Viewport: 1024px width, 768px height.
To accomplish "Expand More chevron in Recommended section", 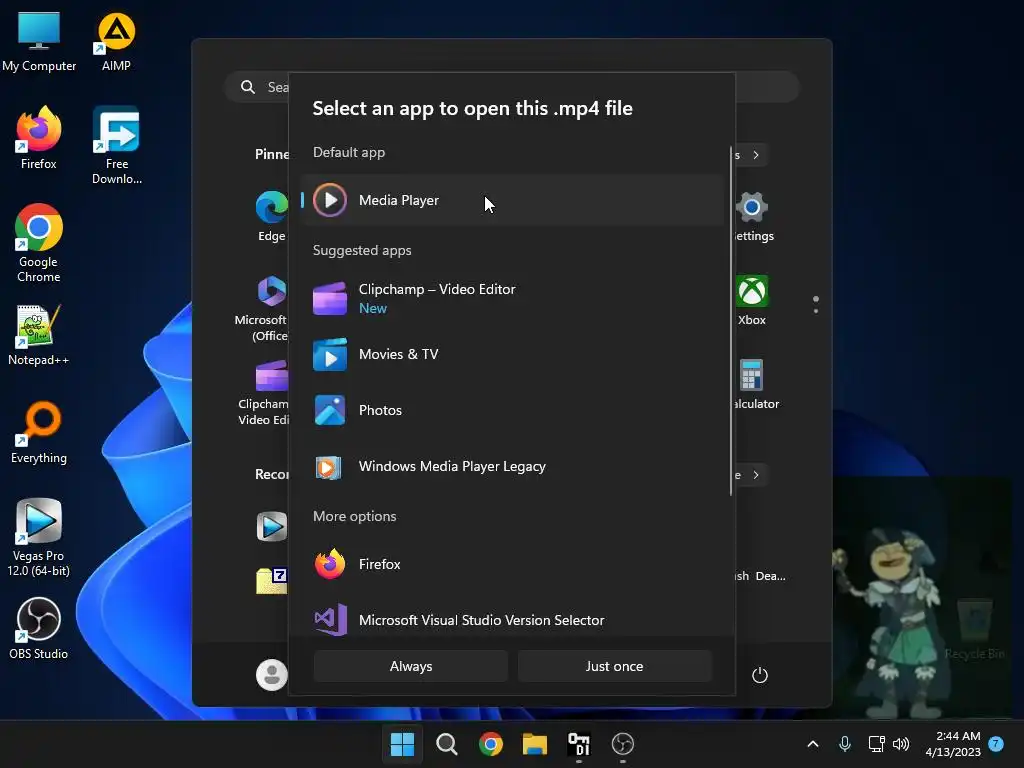I will [x=756, y=475].
